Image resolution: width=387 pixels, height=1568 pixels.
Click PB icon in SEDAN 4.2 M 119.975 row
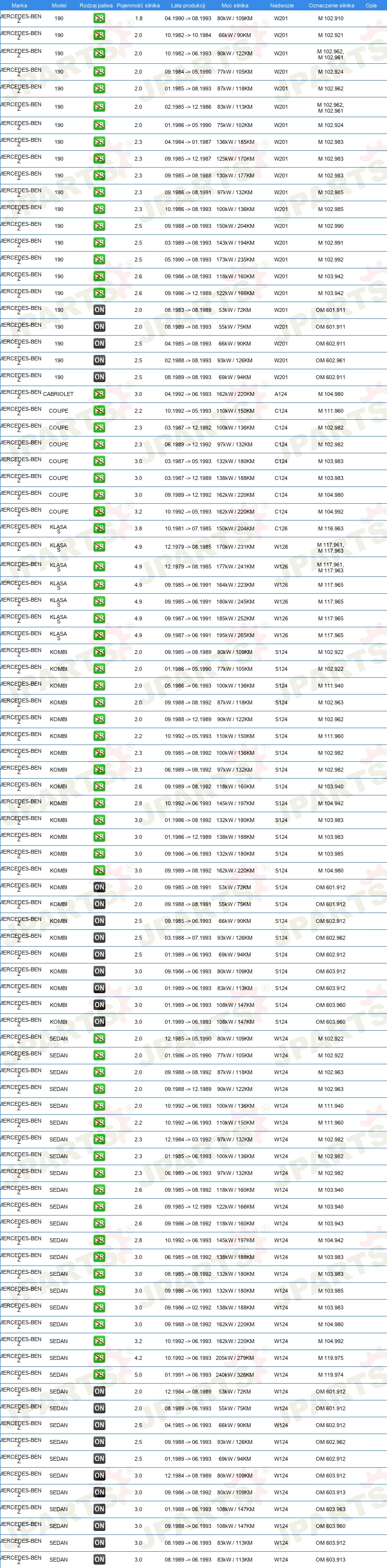pos(99,1358)
